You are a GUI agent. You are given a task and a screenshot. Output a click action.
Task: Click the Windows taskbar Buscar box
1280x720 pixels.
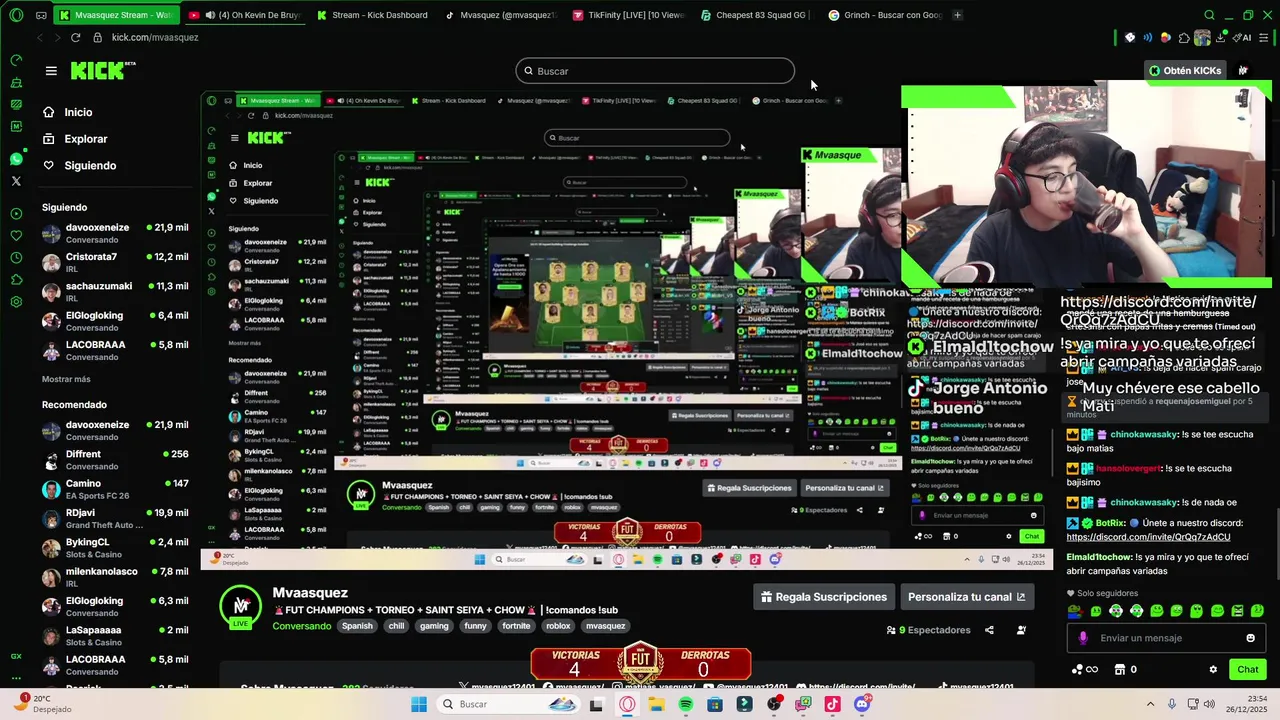pyautogui.click(x=510, y=704)
